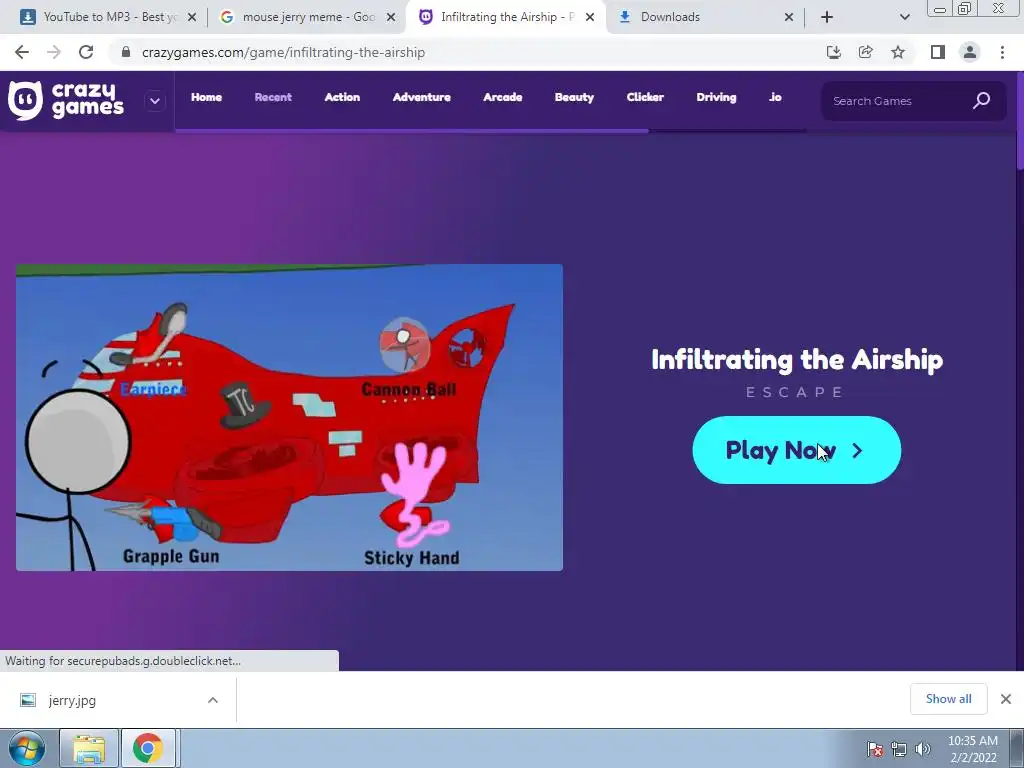Expand the dropdown beside CrazyGames logo
The image size is (1024, 768).
[155, 101]
